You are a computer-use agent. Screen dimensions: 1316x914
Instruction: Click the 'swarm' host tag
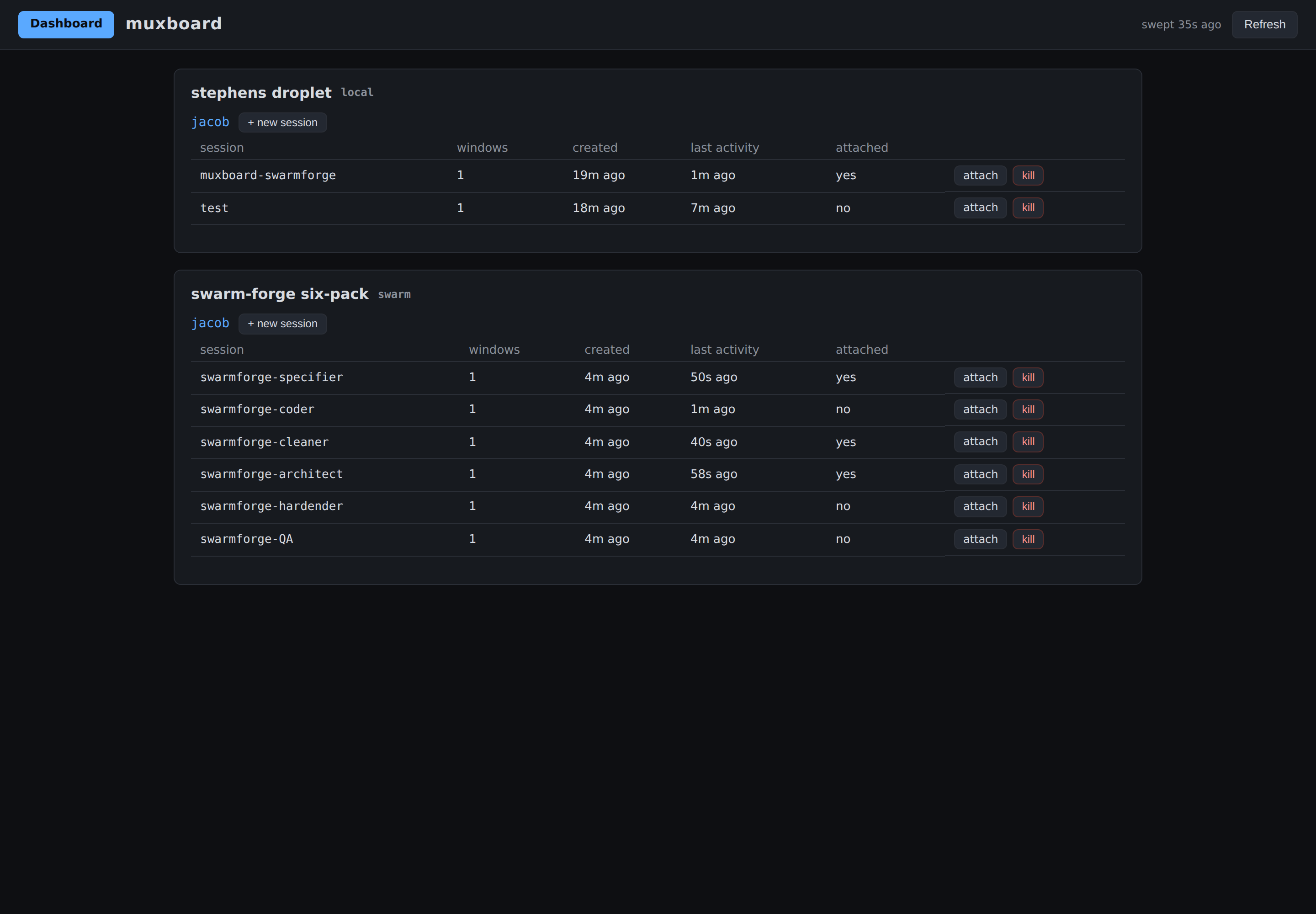click(394, 294)
